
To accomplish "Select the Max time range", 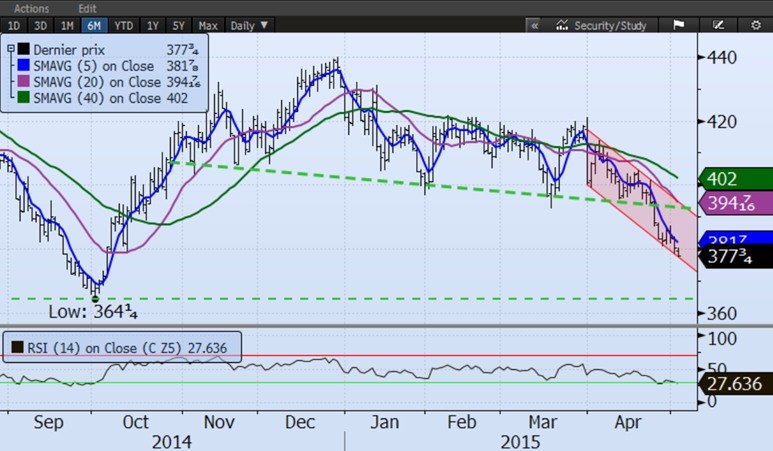I will tap(209, 25).
